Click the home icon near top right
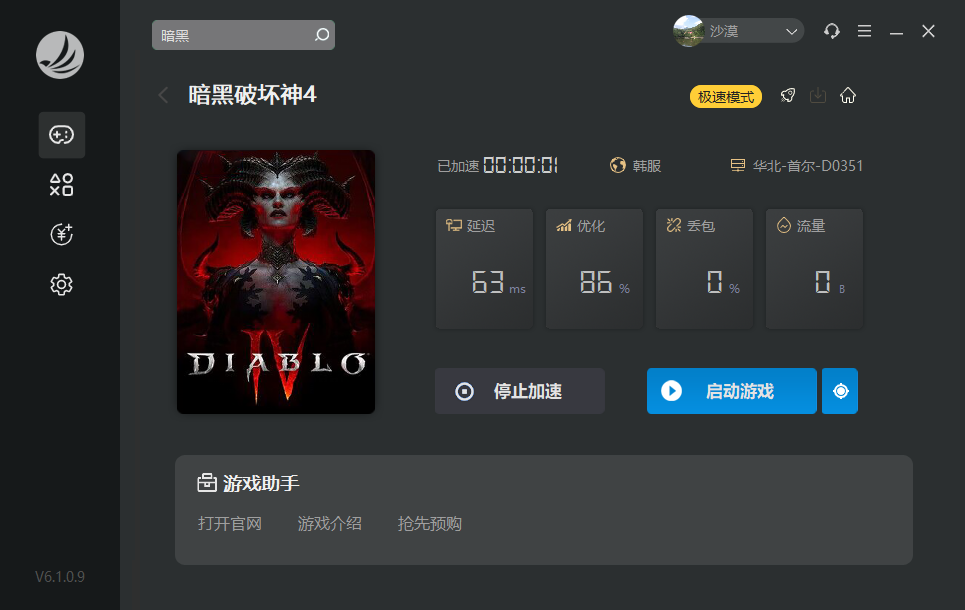 (x=848, y=96)
